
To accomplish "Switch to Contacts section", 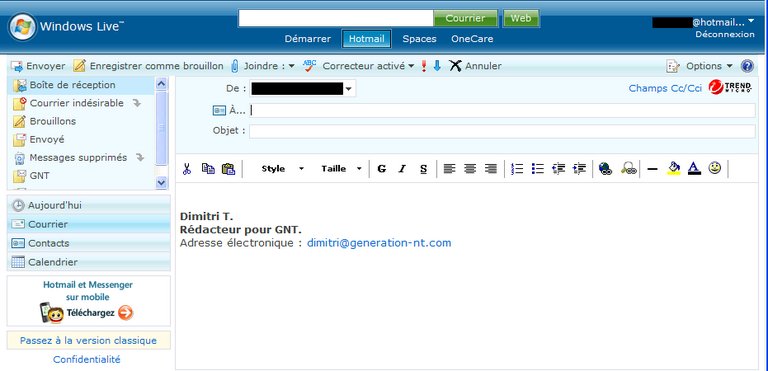I will 89,243.
